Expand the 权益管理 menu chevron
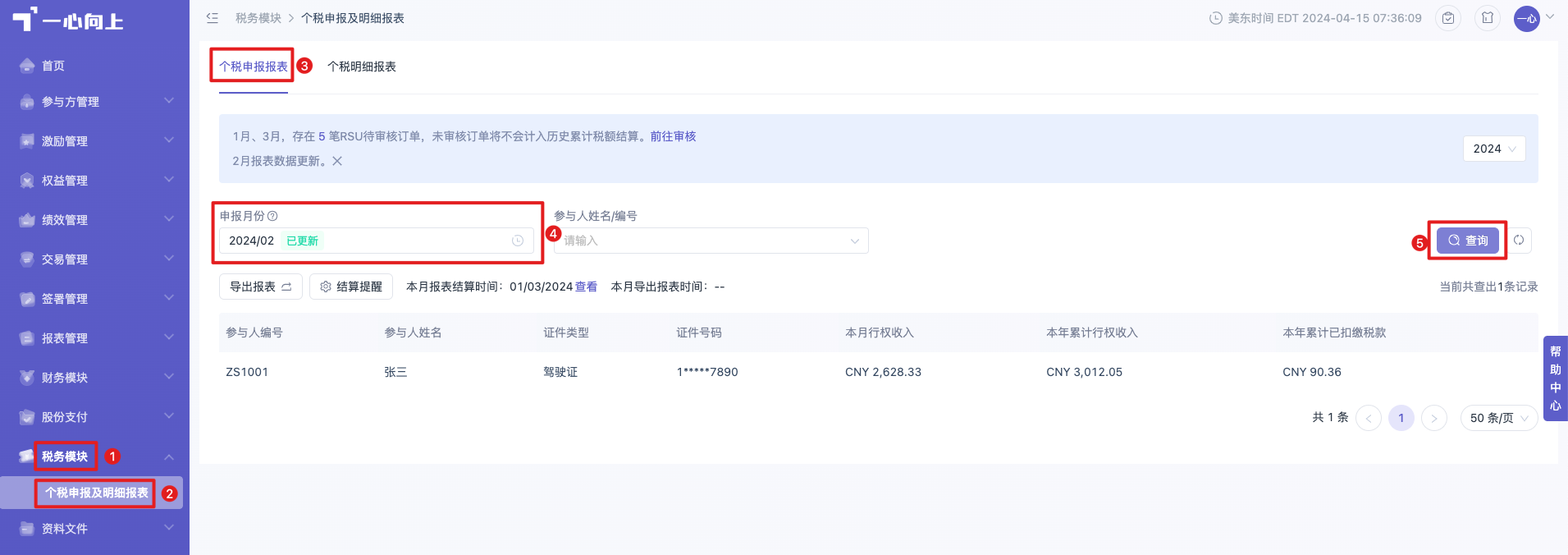This screenshot has width=1568, height=555. point(169,180)
